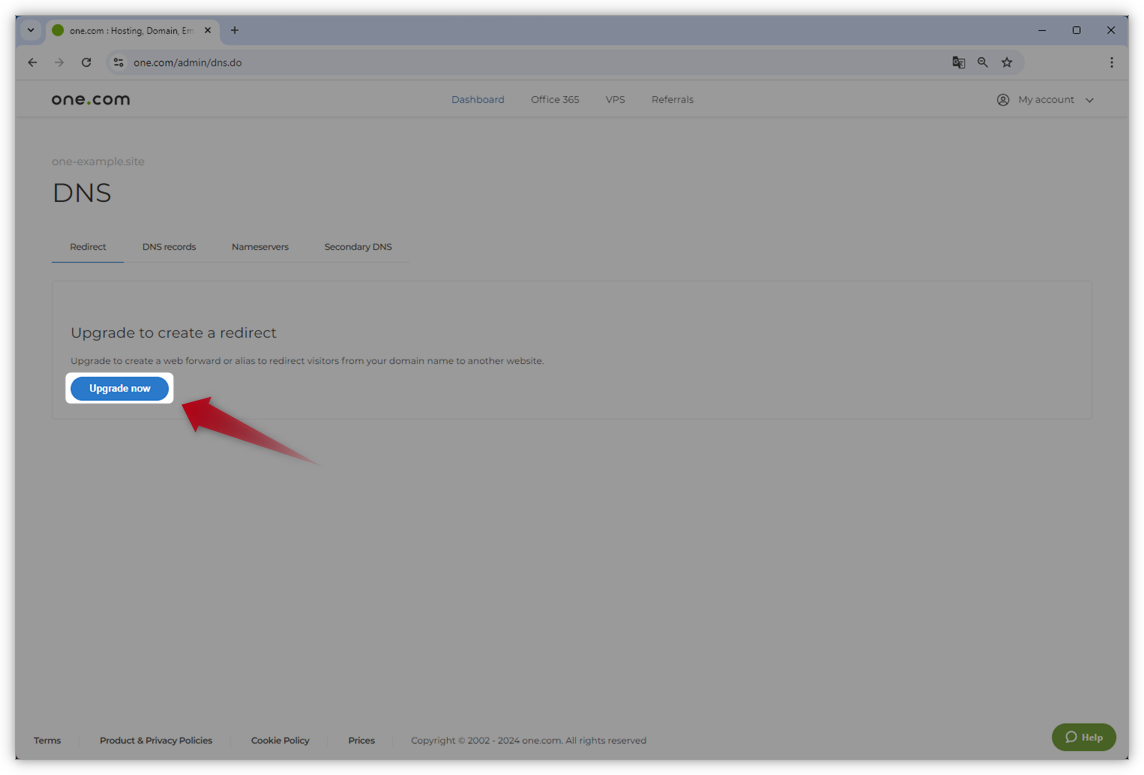This screenshot has width=1144, height=775.
Task: Click the Upgrade now button
Action: (119, 388)
